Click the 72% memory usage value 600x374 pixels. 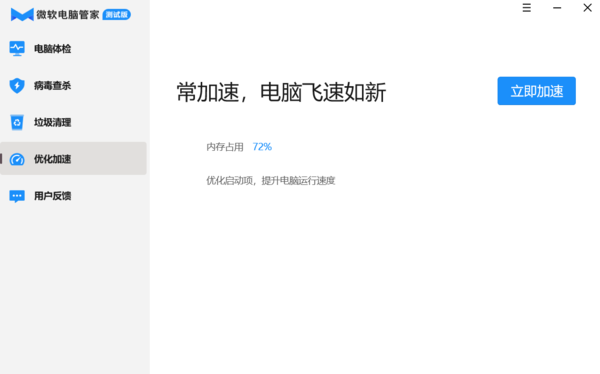(262, 147)
